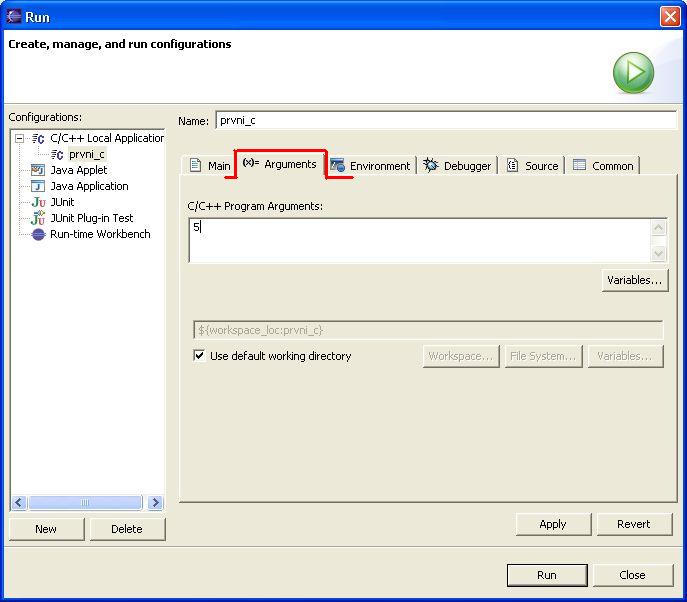Switch to the Common tab
The image size is (687, 602).
[x=603, y=166]
